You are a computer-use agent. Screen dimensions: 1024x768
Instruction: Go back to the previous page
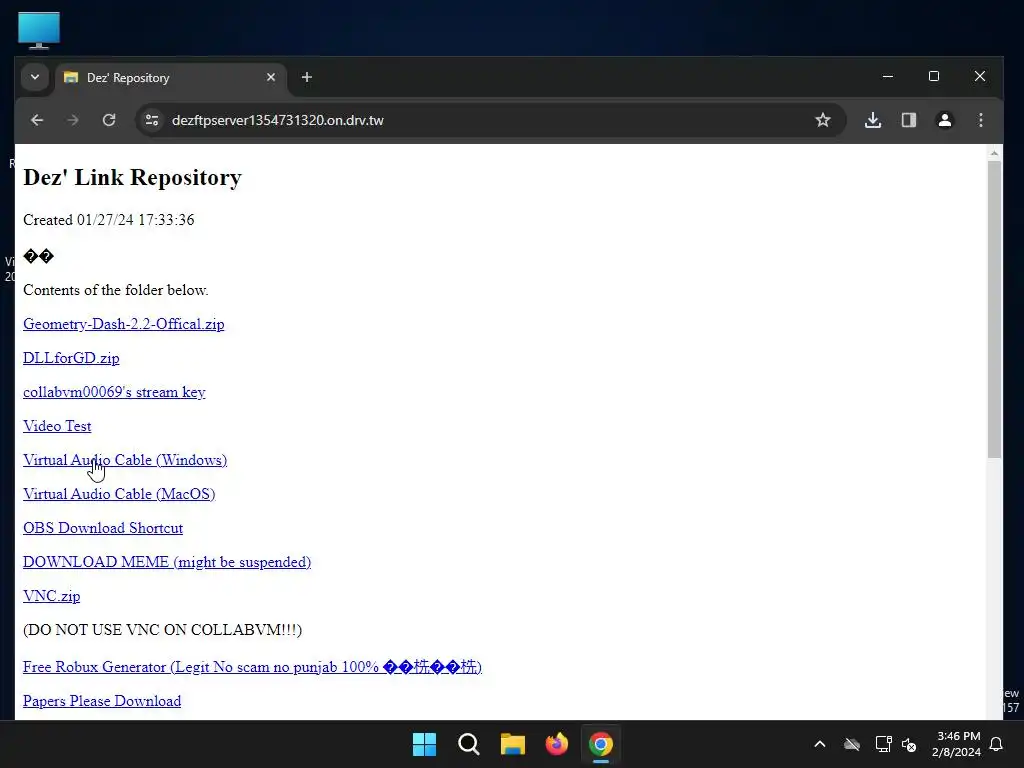tap(37, 120)
